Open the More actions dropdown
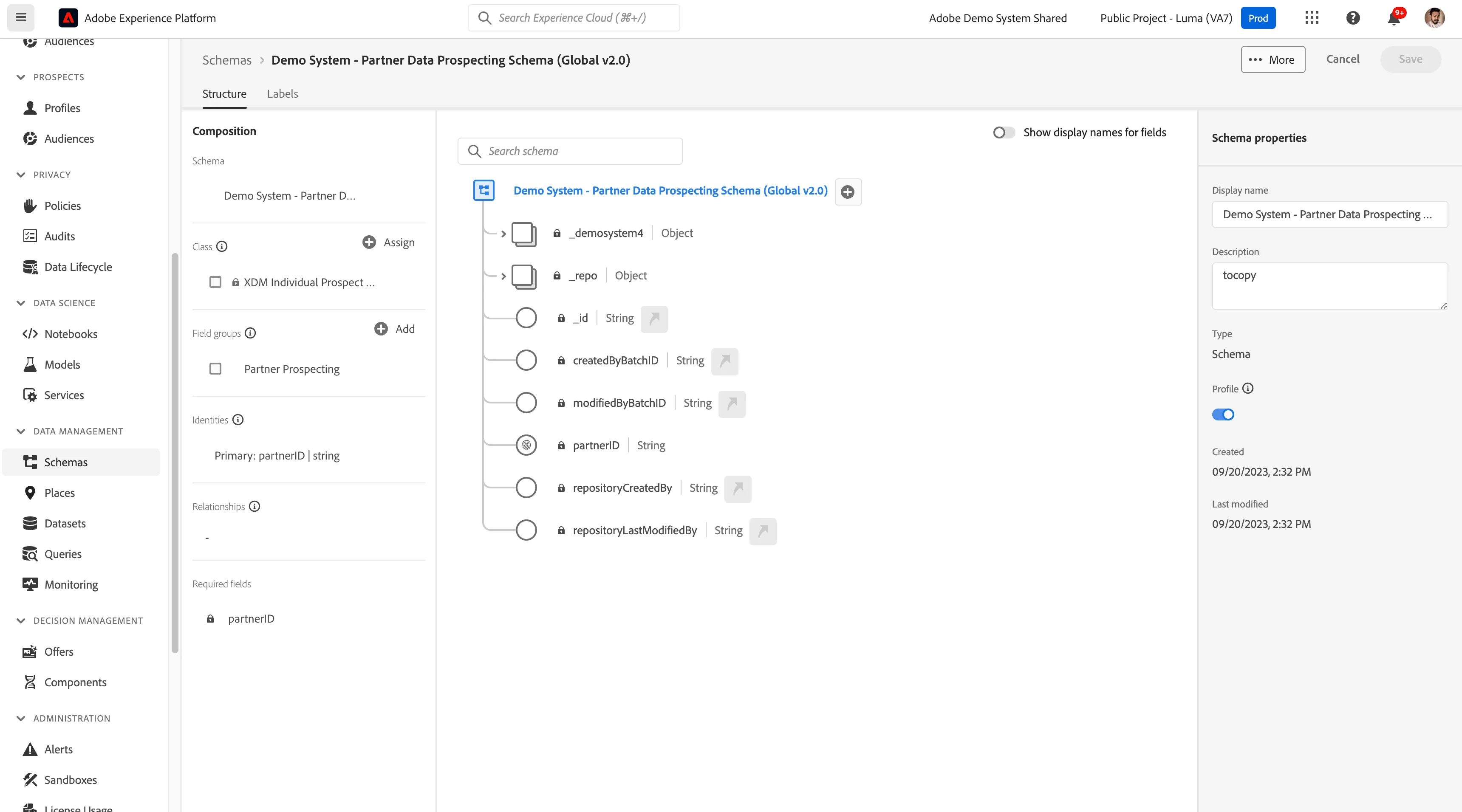Viewport: 1462px width, 812px height. pos(1273,59)
